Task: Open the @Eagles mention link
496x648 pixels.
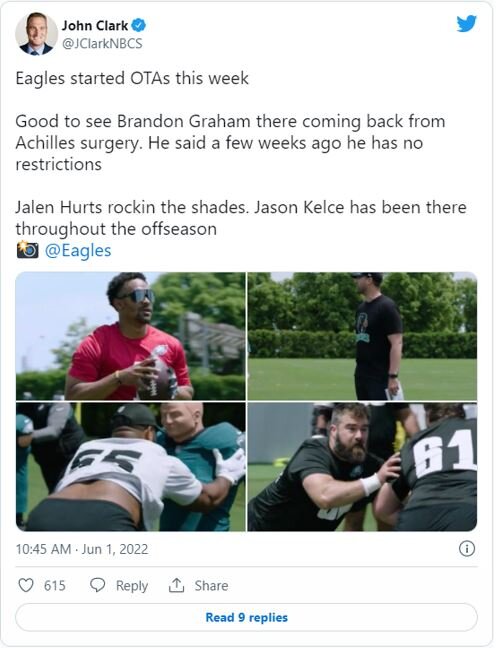Action: pyautogui.click(x=78, y=250)
